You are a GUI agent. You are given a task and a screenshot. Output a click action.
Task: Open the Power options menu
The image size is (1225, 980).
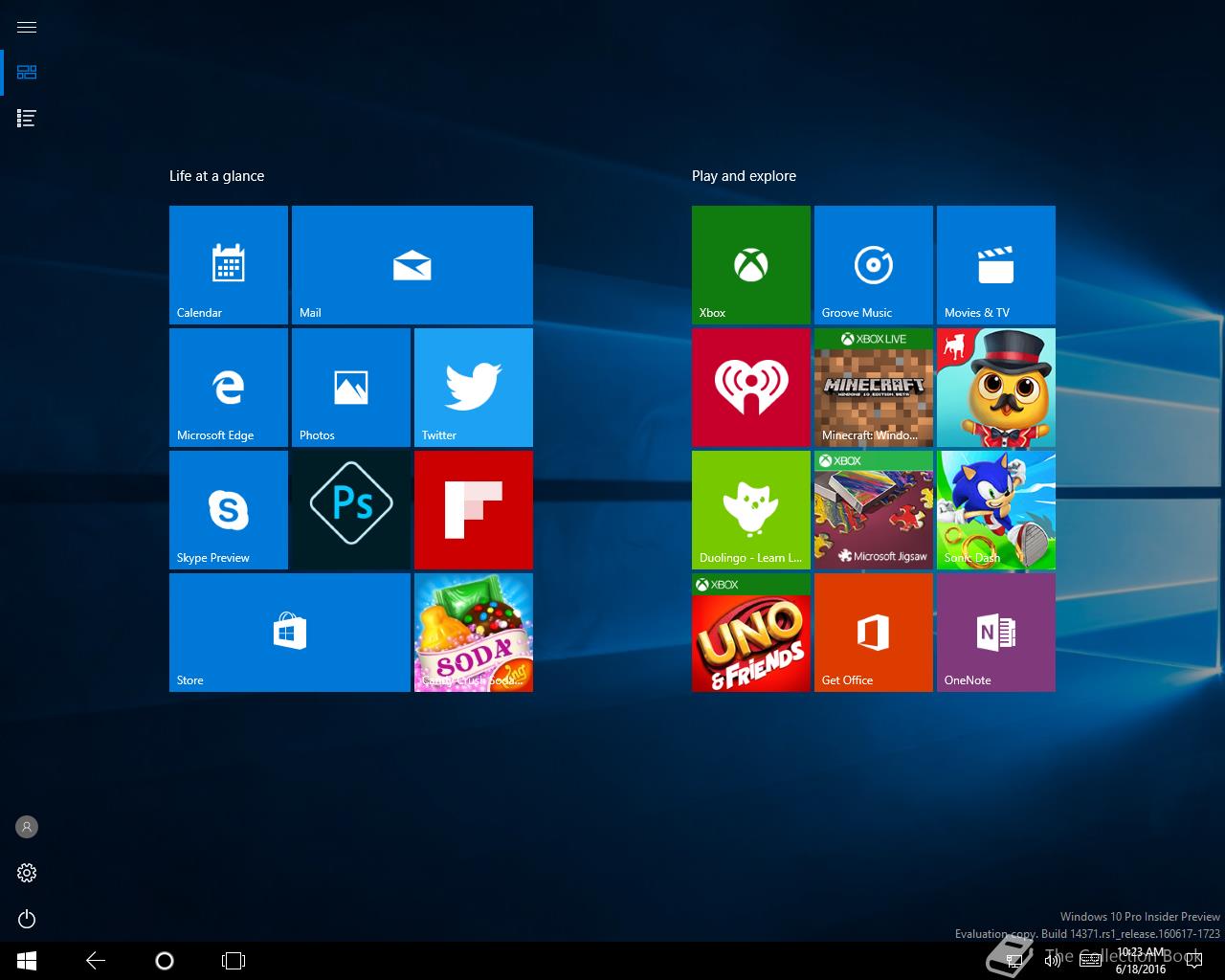tap(27, 919)
